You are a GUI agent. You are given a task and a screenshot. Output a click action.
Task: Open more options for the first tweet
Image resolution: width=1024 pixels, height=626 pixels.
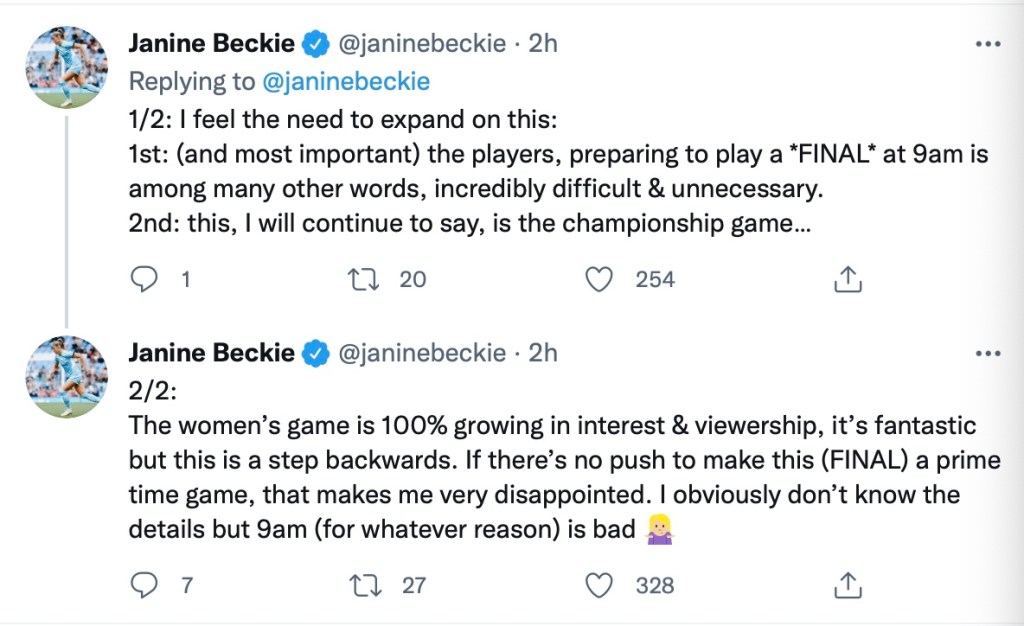coord(987,45)
